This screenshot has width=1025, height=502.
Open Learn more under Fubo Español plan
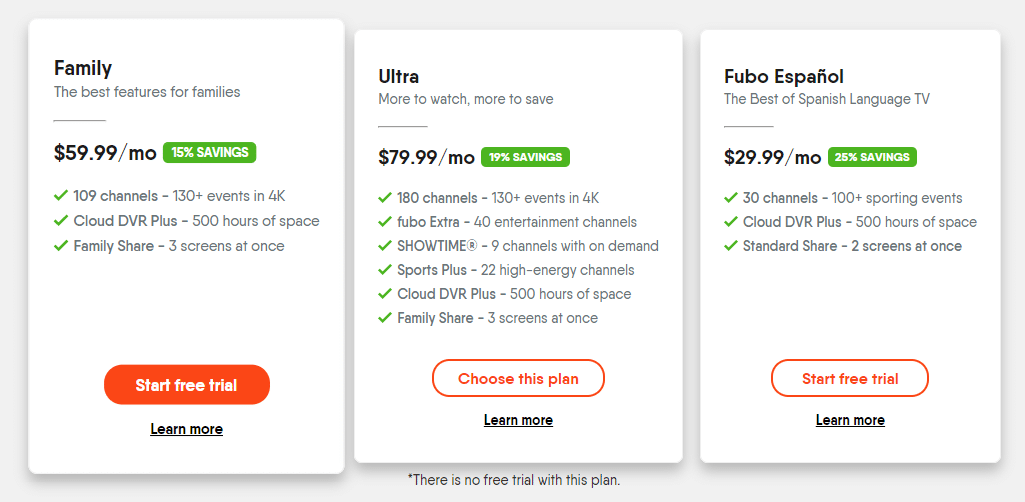click(x=850, y=420)
